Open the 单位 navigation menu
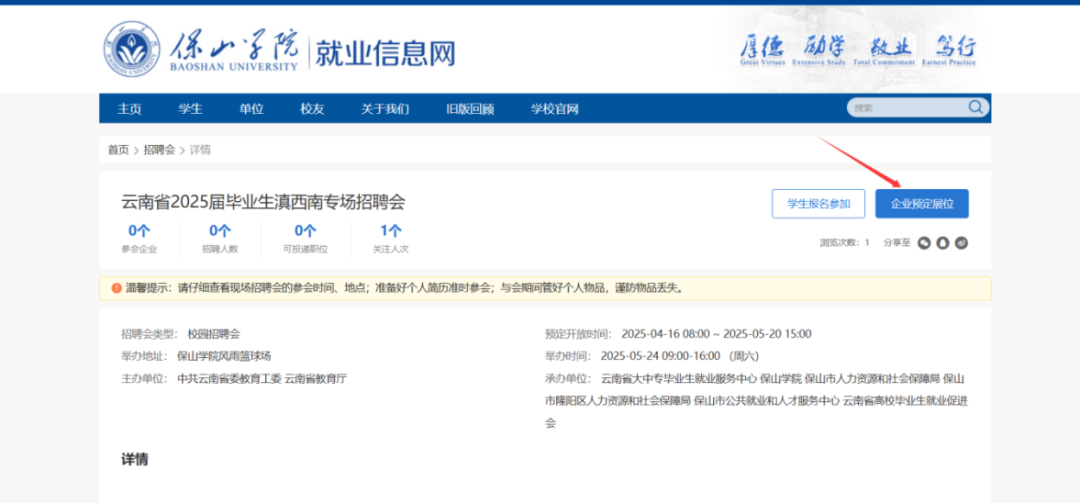This screenshot has height=504, width=1080. [x=251, y=109]
